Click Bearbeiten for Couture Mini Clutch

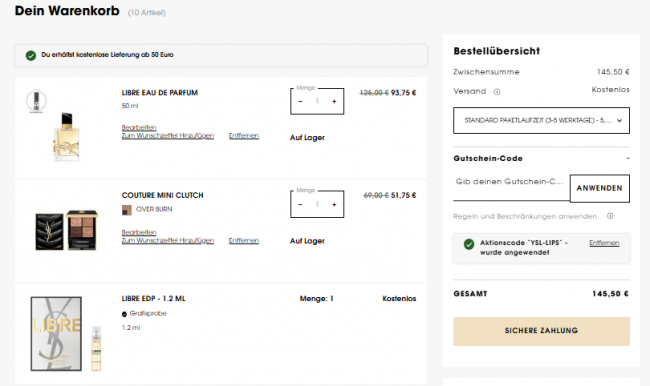pyautogui.click(x=139, y=232)
